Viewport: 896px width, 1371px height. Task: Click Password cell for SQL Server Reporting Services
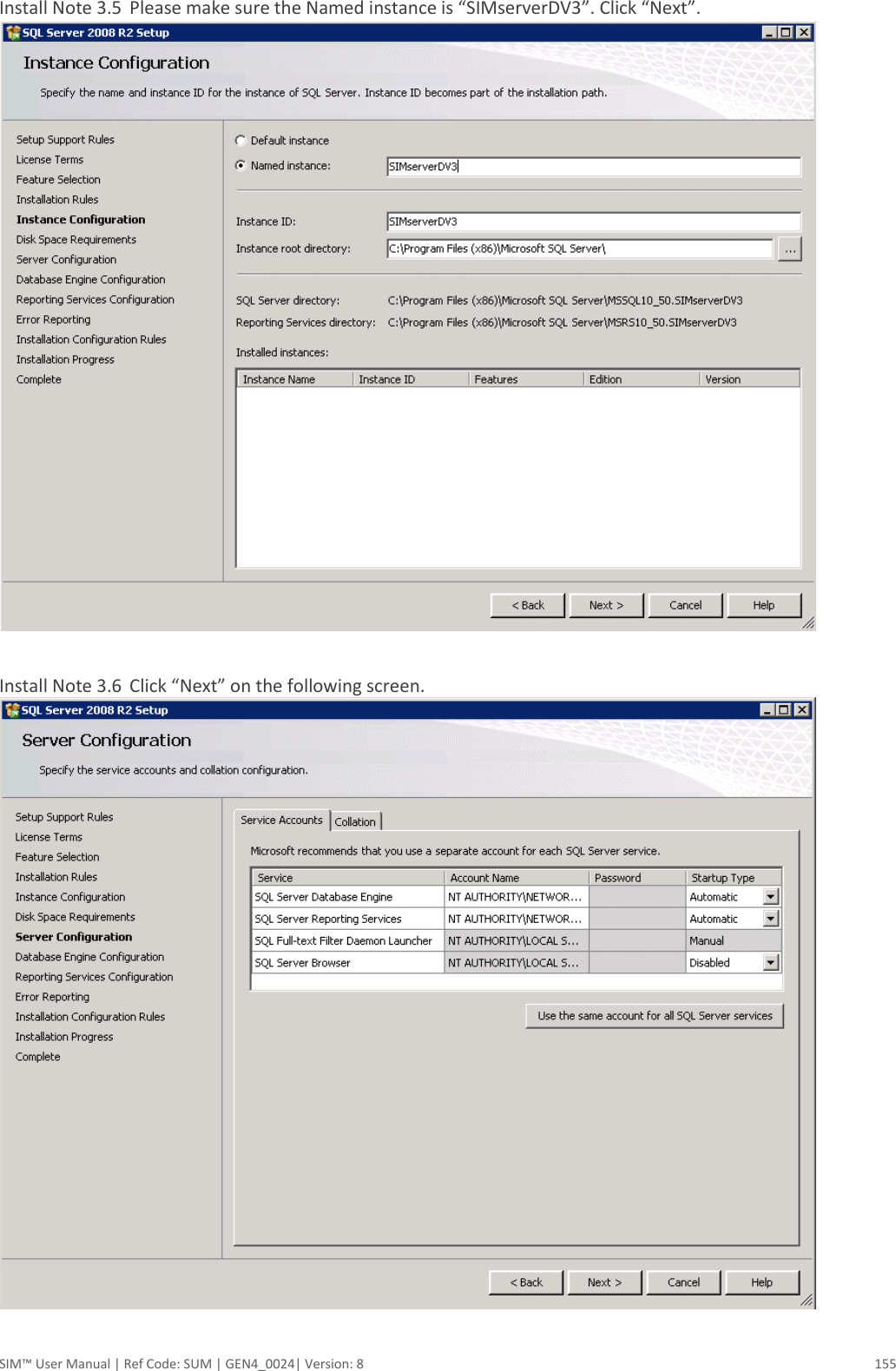click(x=637, y=919)
